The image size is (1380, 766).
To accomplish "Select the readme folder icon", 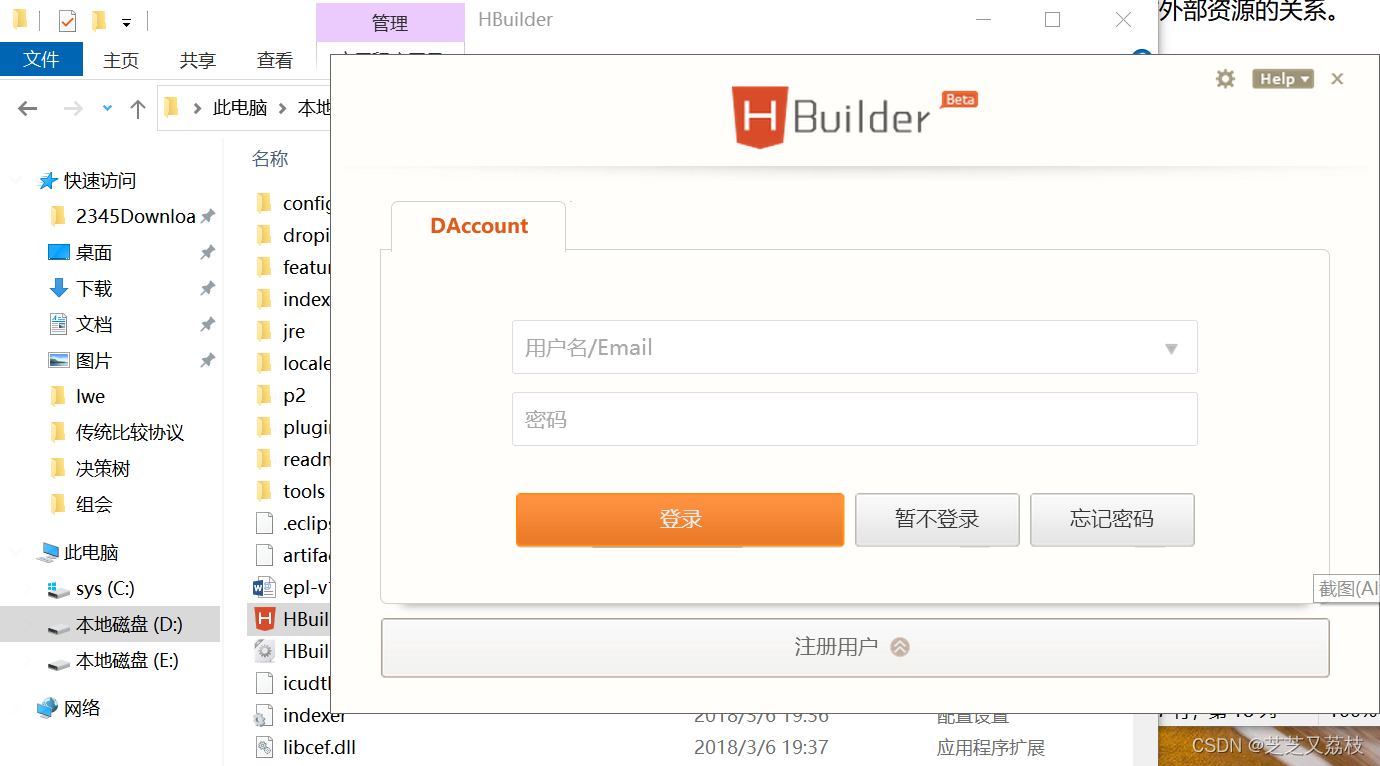I will coord(264,459).
